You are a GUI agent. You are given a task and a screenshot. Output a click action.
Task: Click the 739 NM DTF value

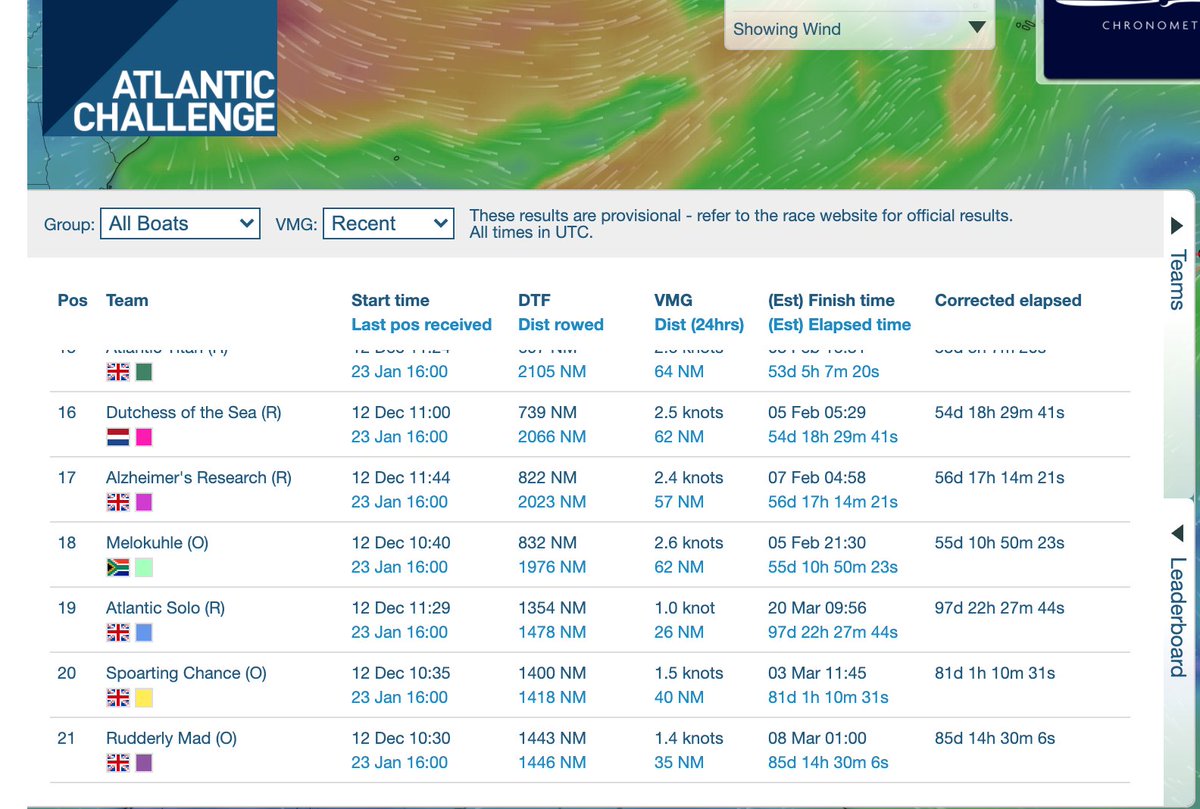547,412
